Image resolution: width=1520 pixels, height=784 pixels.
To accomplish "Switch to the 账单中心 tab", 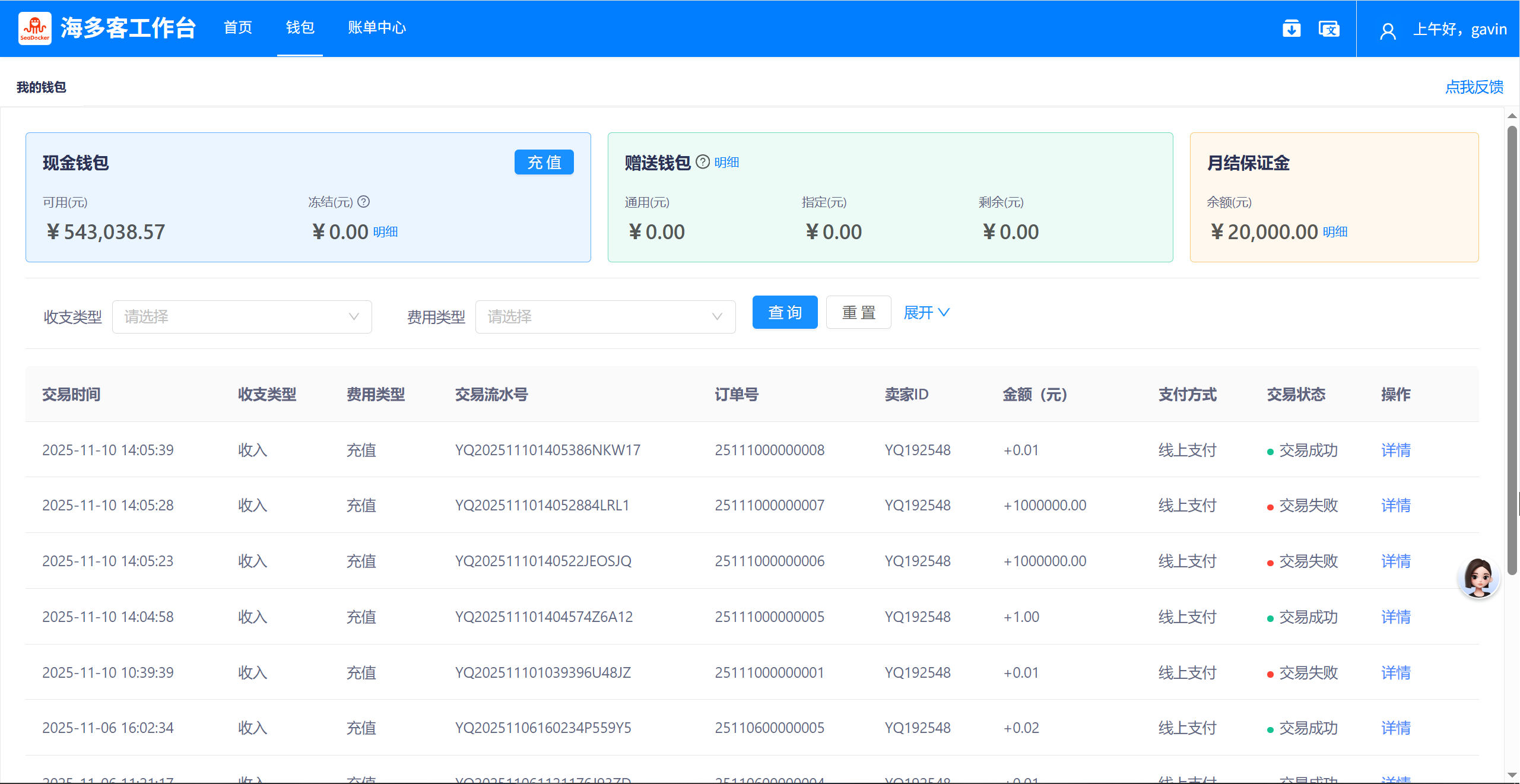I will (x=377, y=28).
